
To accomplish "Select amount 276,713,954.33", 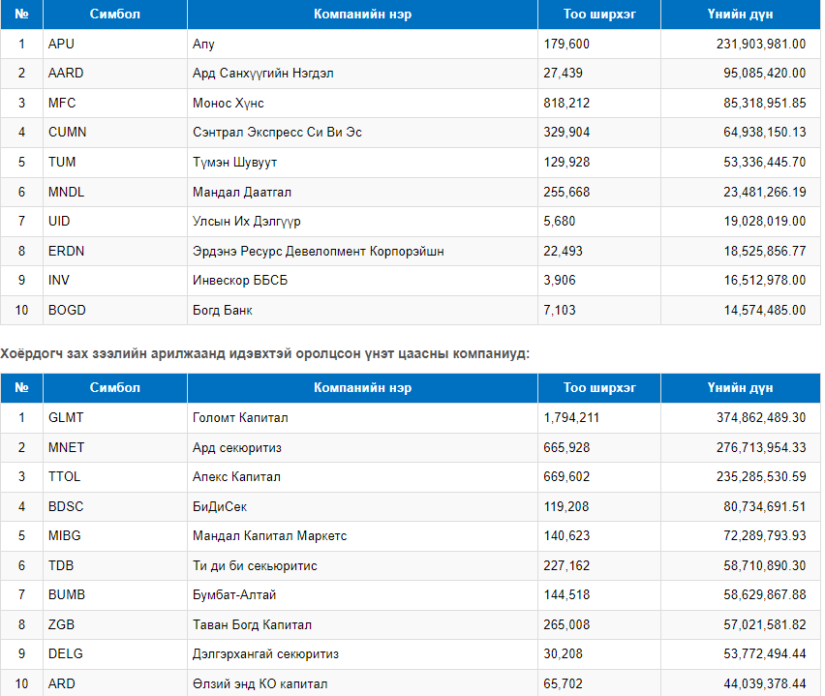I will 760,448.
